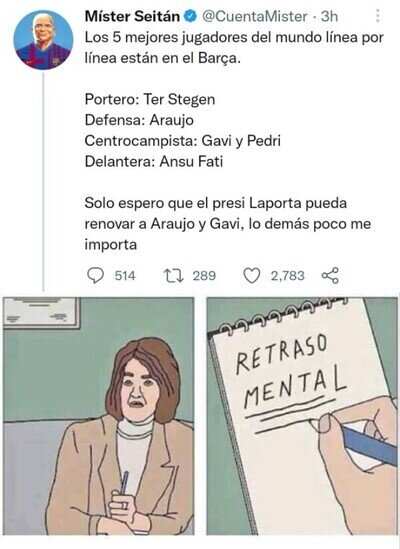Viewport: 400px width, 549px height.
Task: Click the tweet's opening line about Barça
Action: coord(234,48)
